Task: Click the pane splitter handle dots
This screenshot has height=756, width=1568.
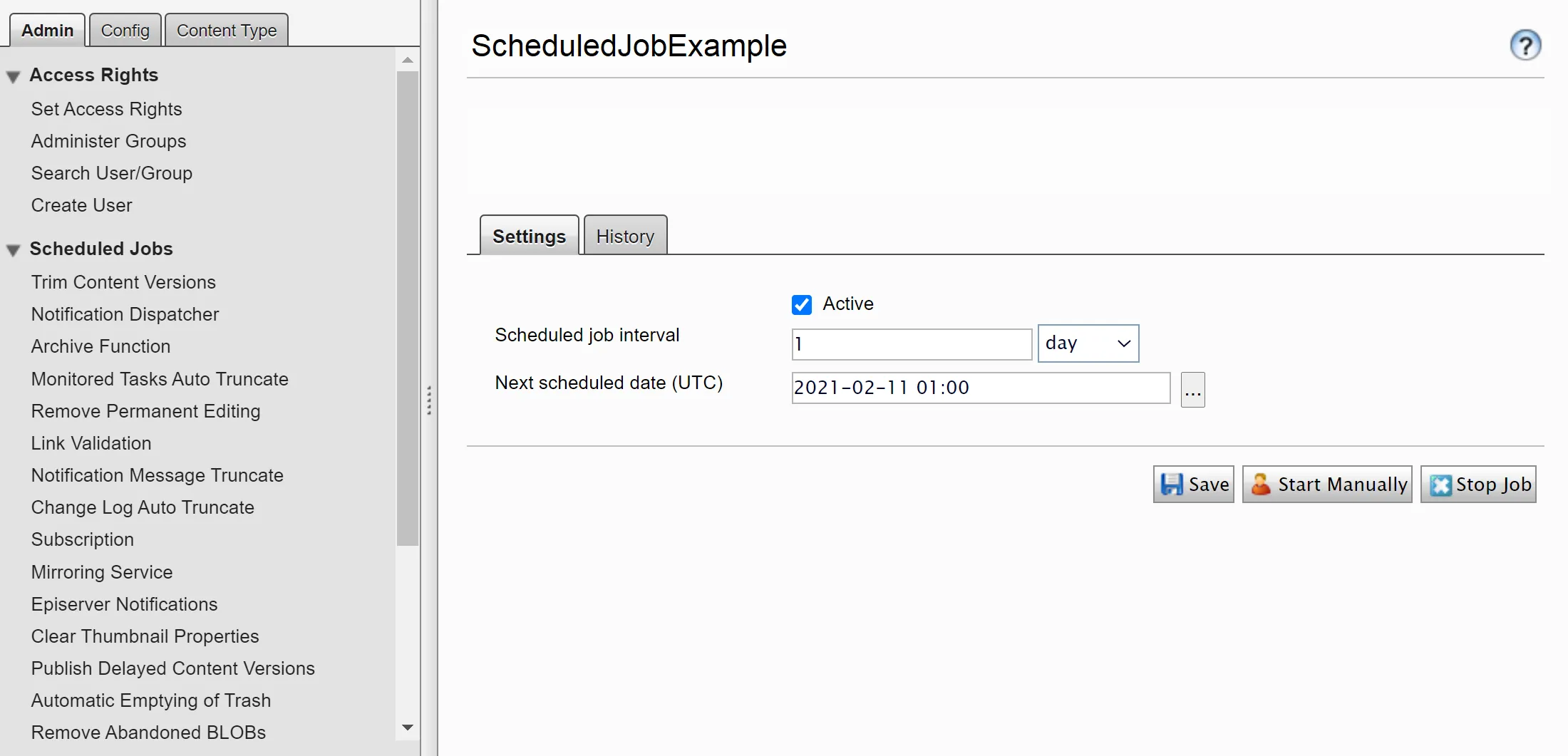Action: click(x=429, y=400)
